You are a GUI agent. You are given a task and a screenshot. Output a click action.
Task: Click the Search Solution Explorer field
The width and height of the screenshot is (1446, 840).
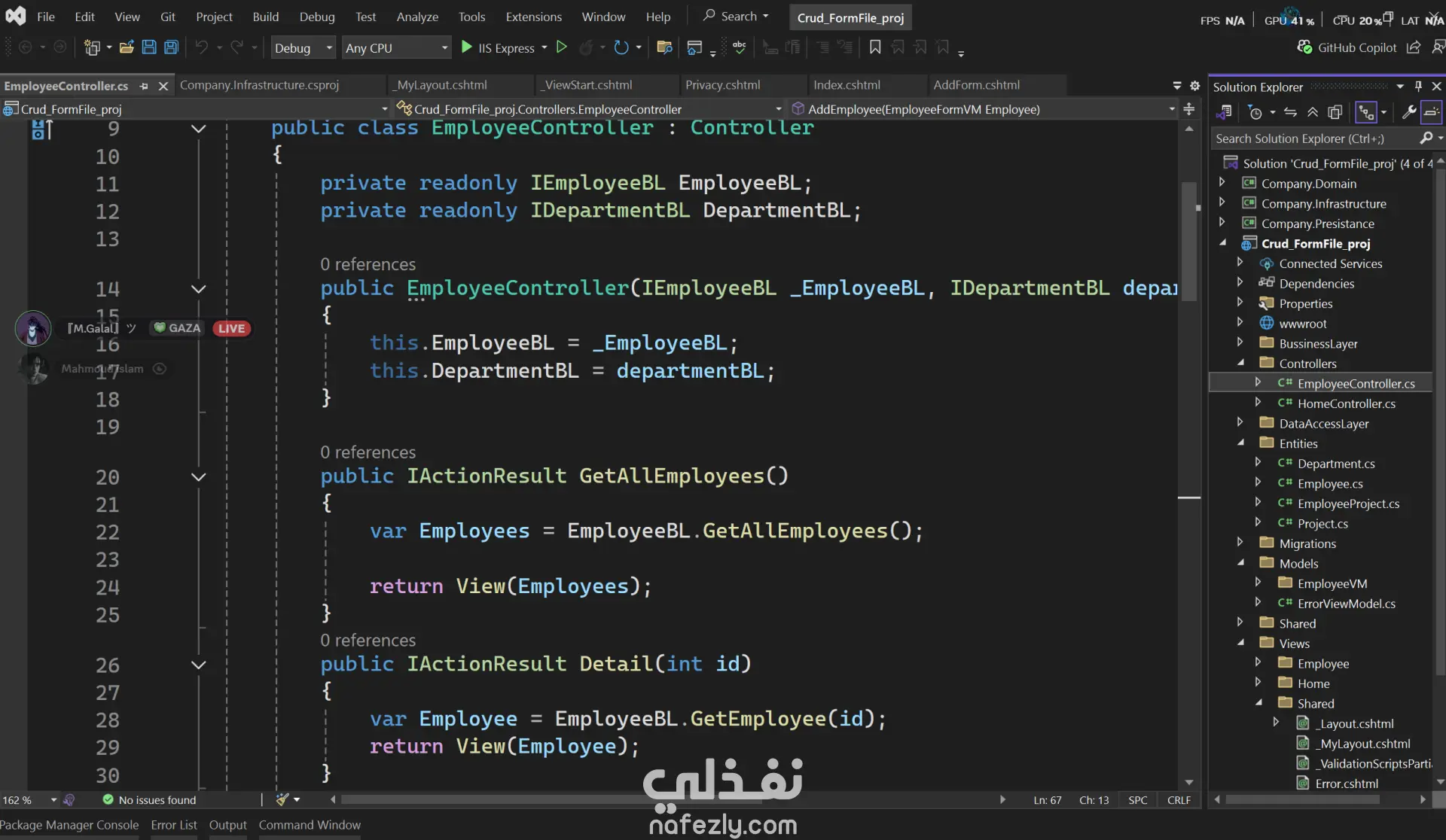pyautogui.click(x=1313, y=138)
